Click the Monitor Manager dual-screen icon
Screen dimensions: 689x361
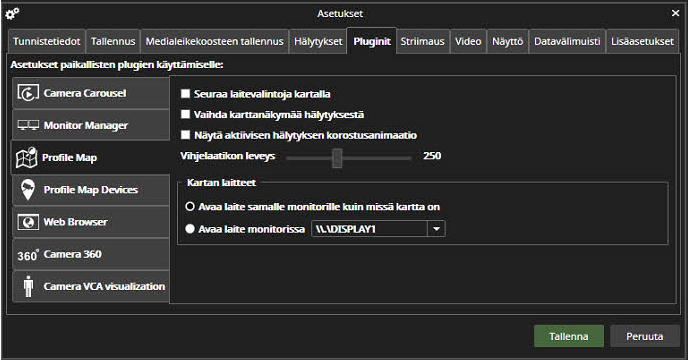[x=28, y=126]
